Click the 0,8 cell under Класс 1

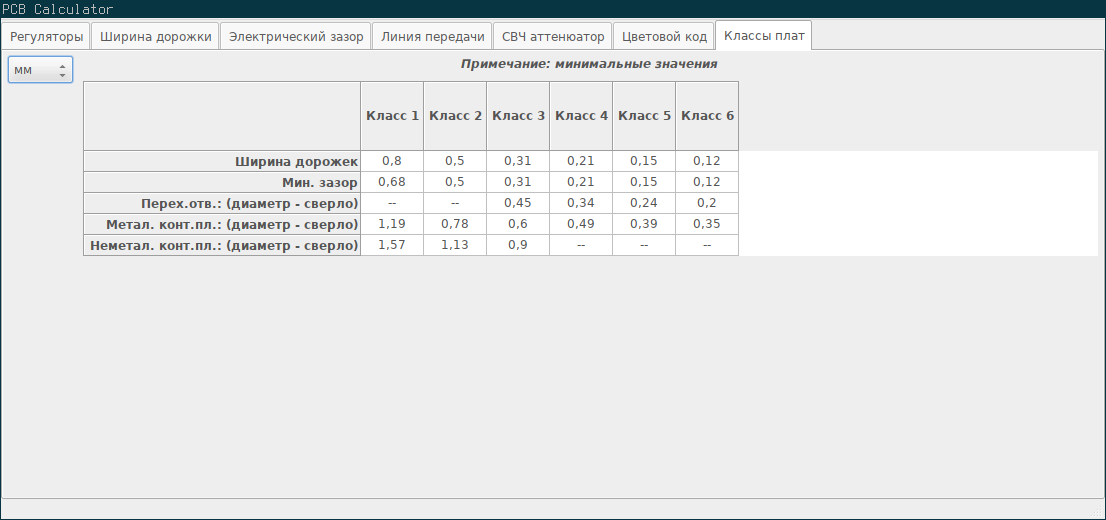[392, 161]
